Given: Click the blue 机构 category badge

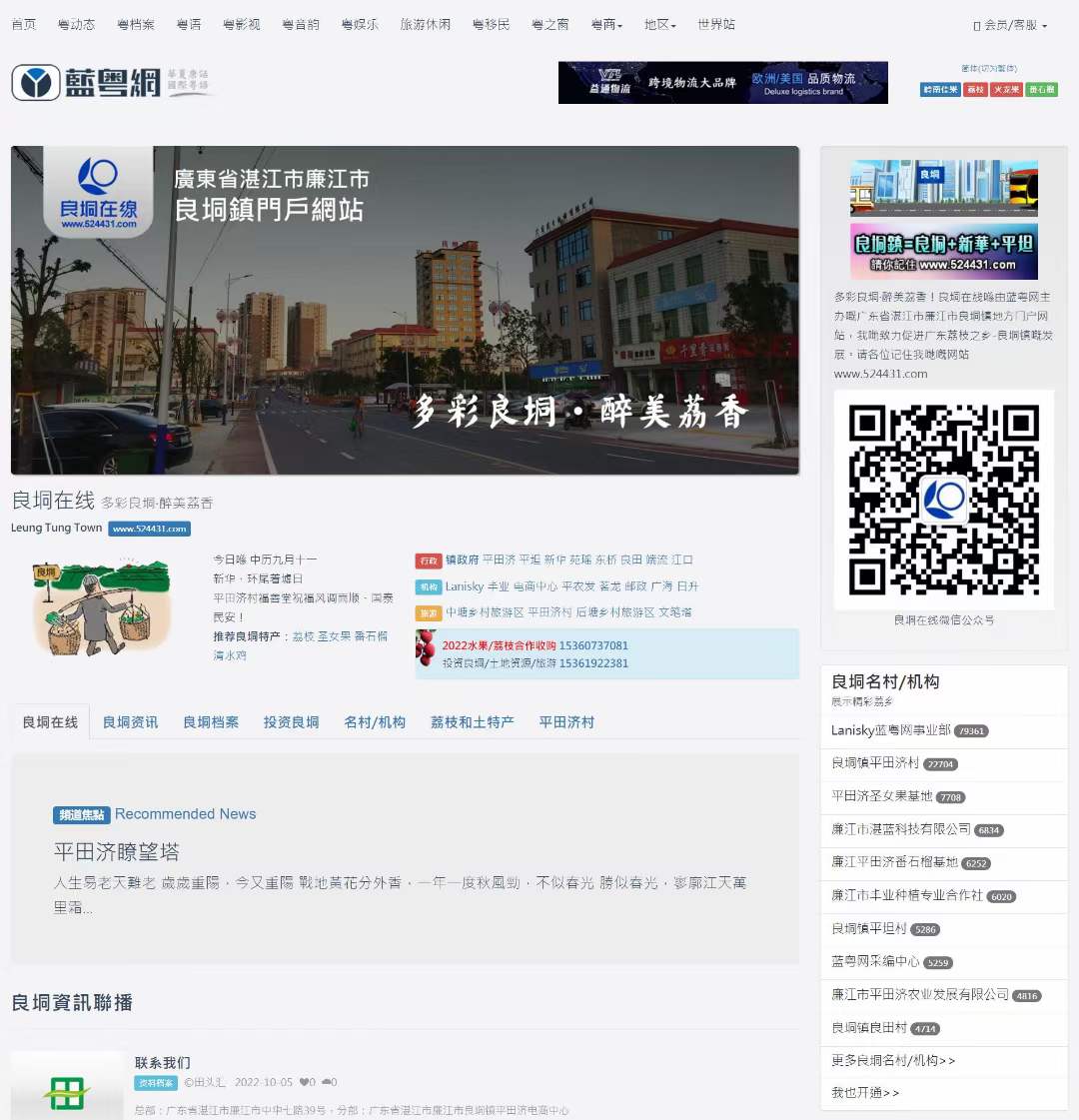Looking at the screenshot, I should 429,587.
